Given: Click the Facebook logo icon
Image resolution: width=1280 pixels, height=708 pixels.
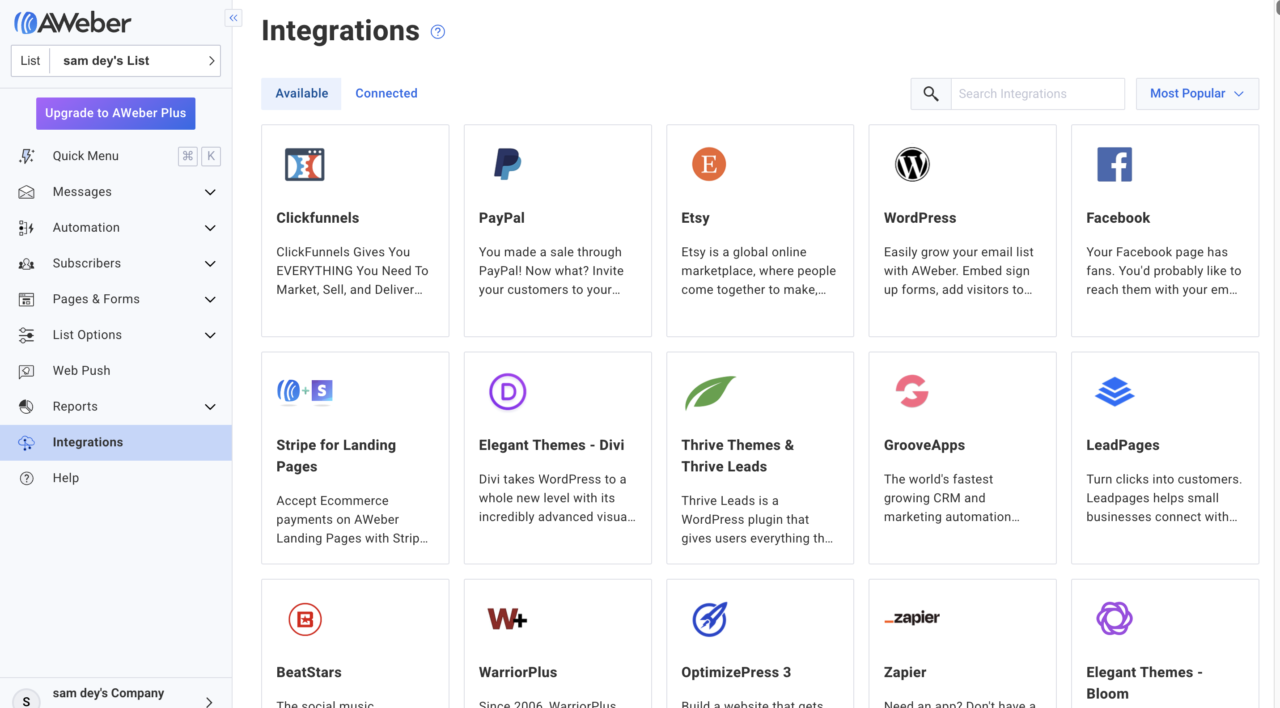Looking at the screenshot, I should [x=1114, y=164].
